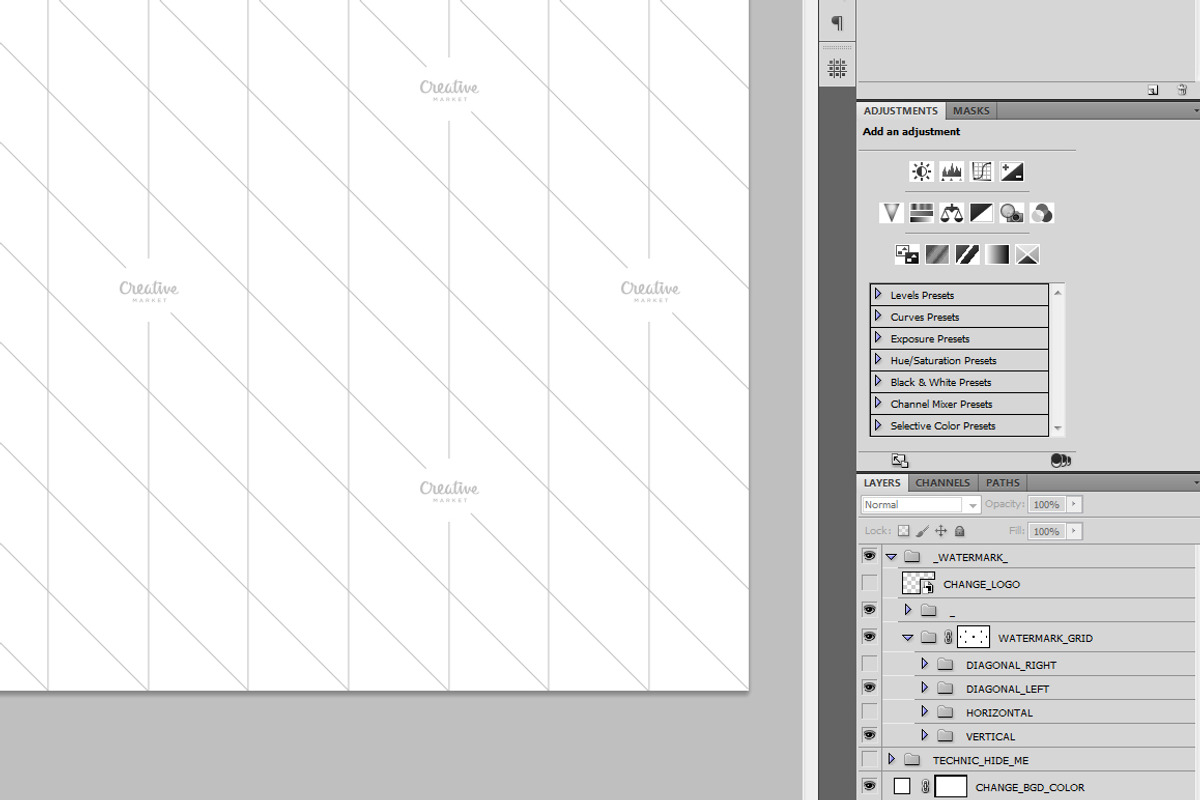This screenshot has width=1200, height=800.
Task: Open the Fill slider arrow
Action: [1074, 531]
